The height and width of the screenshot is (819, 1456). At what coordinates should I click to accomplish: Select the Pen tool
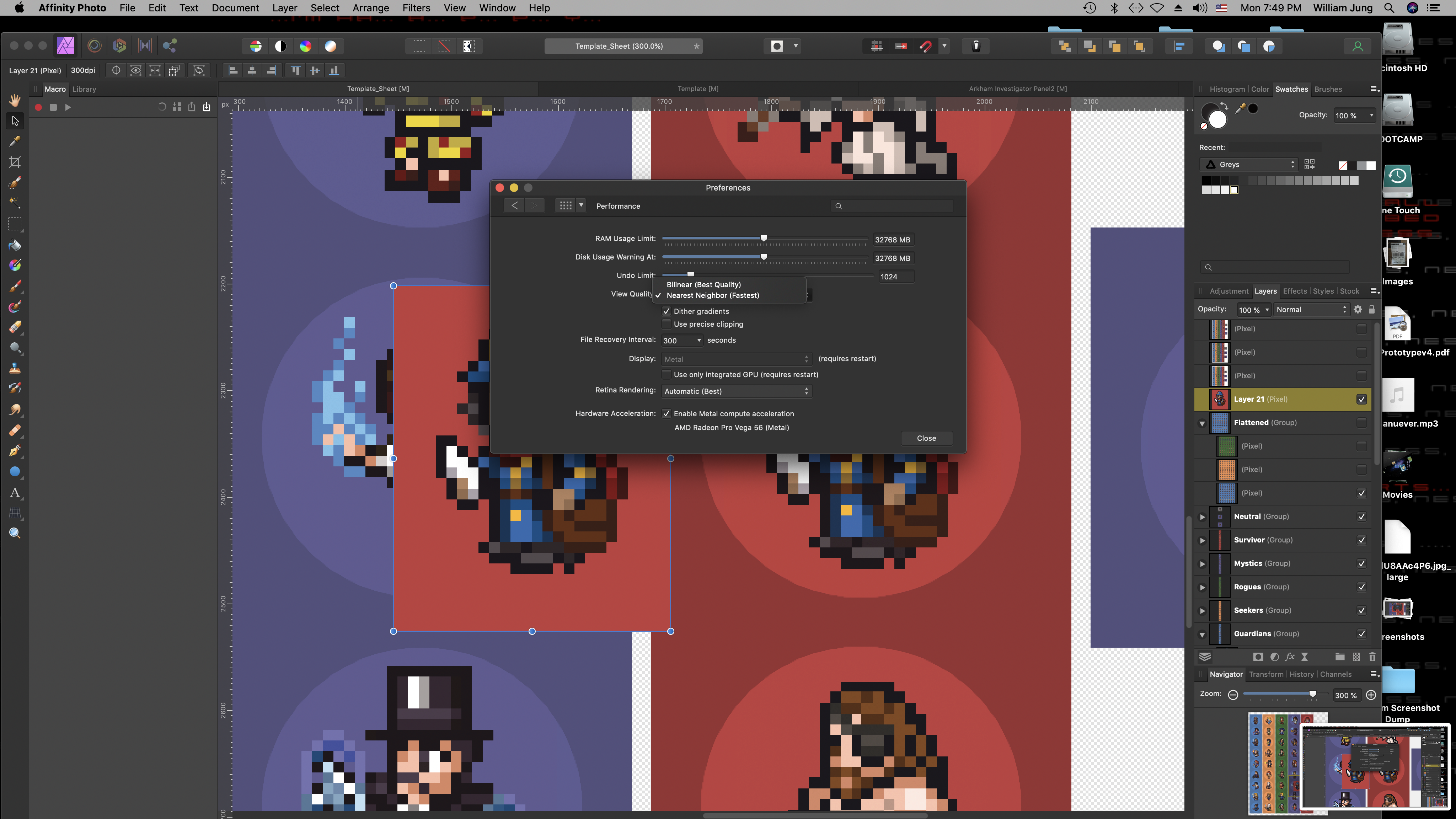pos(15,451)
